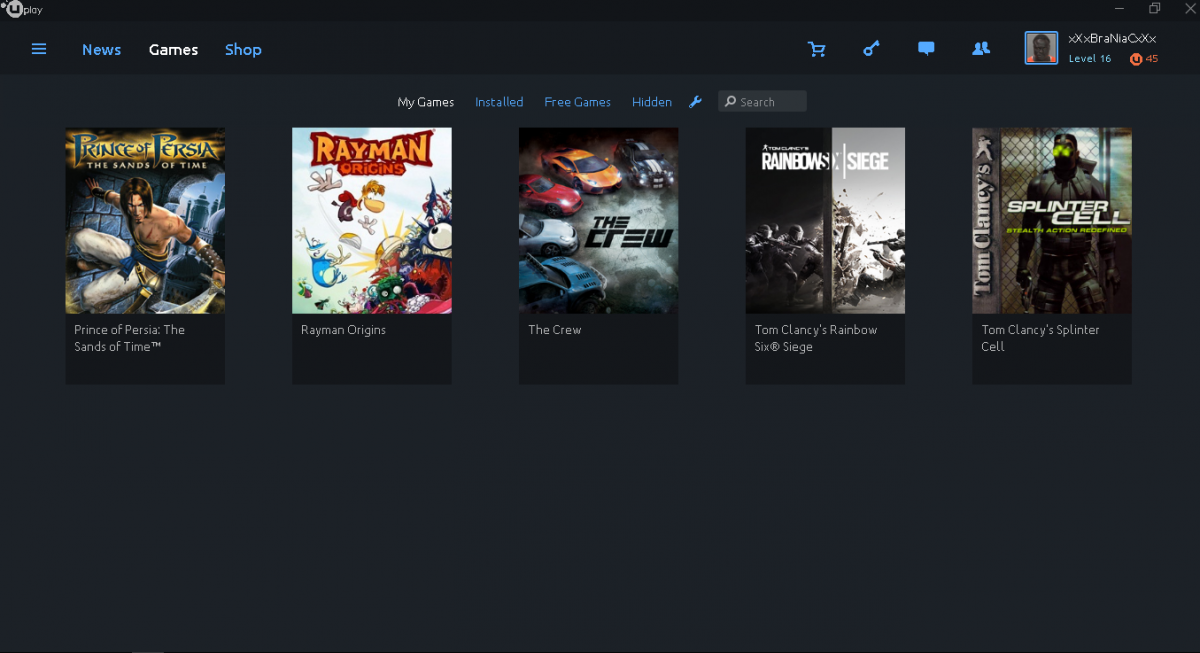Click the wrench settings icon

pyautogui.click(x=696, y=102)
